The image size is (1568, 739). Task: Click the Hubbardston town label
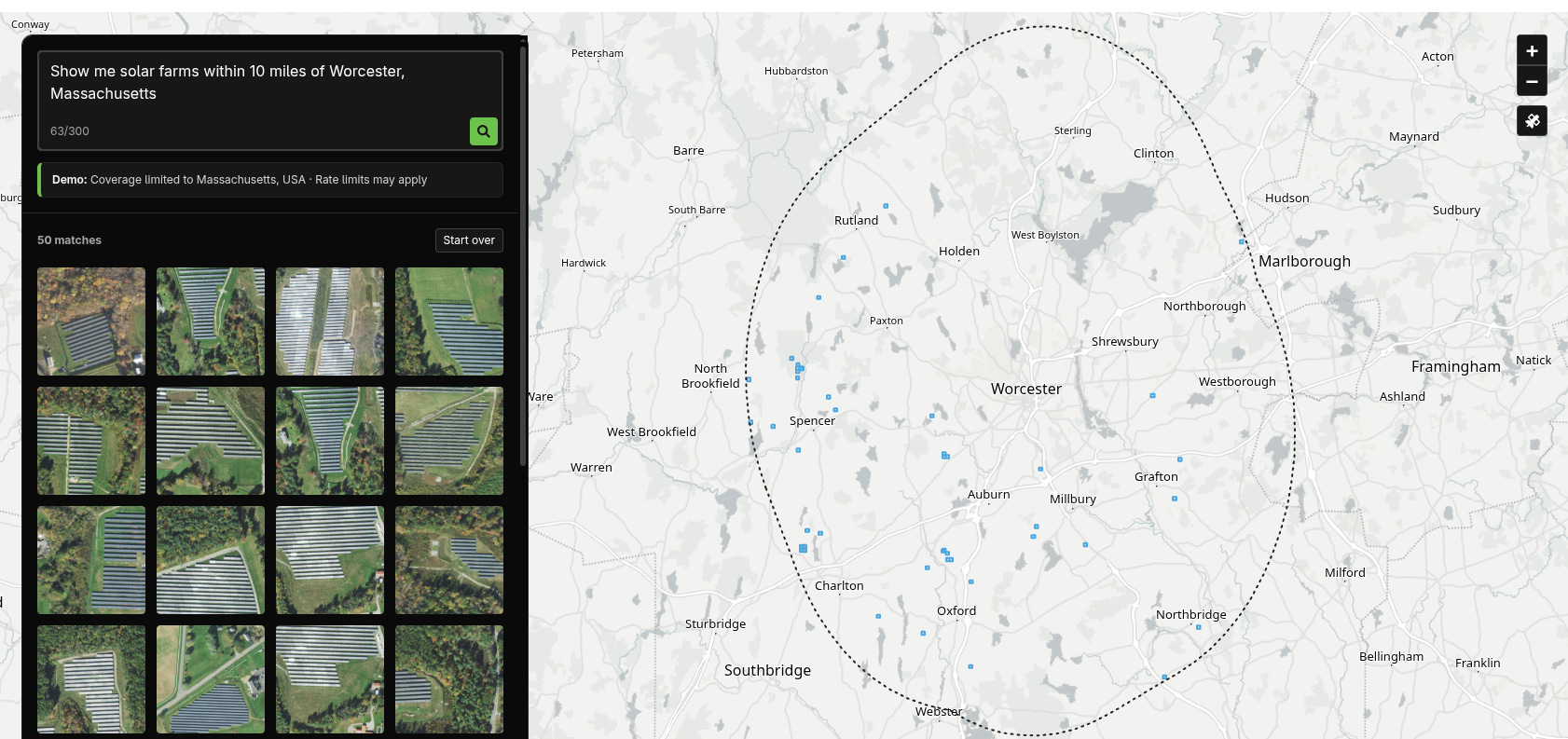(796, 71)
